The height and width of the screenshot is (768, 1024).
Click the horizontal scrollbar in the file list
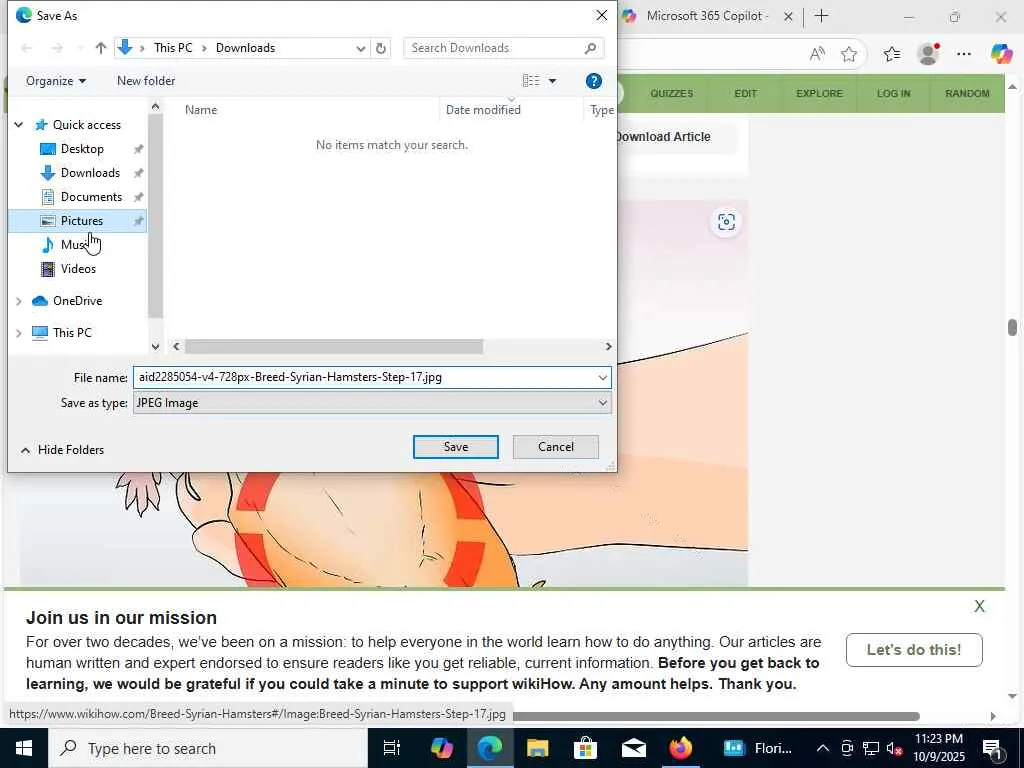[x=334, y=346]
